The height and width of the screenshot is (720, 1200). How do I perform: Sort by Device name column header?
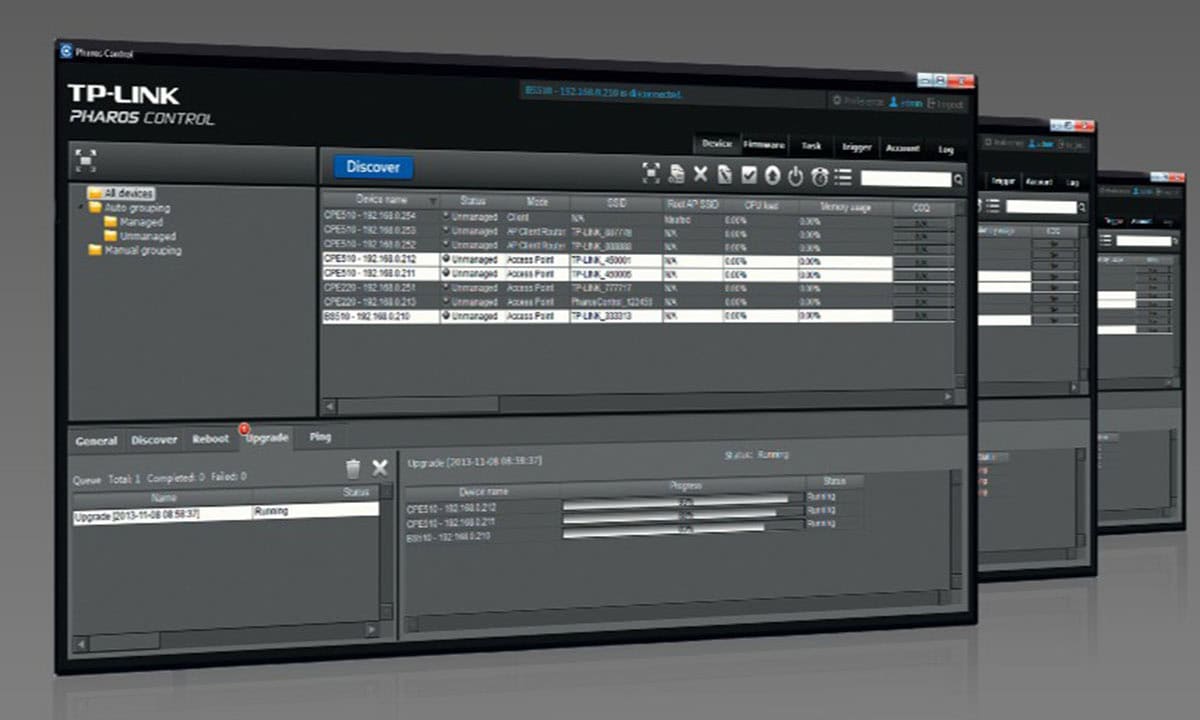(381, 200)
